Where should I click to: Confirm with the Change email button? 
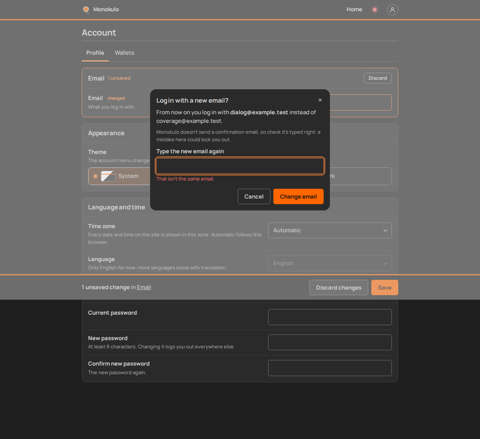tap(298, 197)
